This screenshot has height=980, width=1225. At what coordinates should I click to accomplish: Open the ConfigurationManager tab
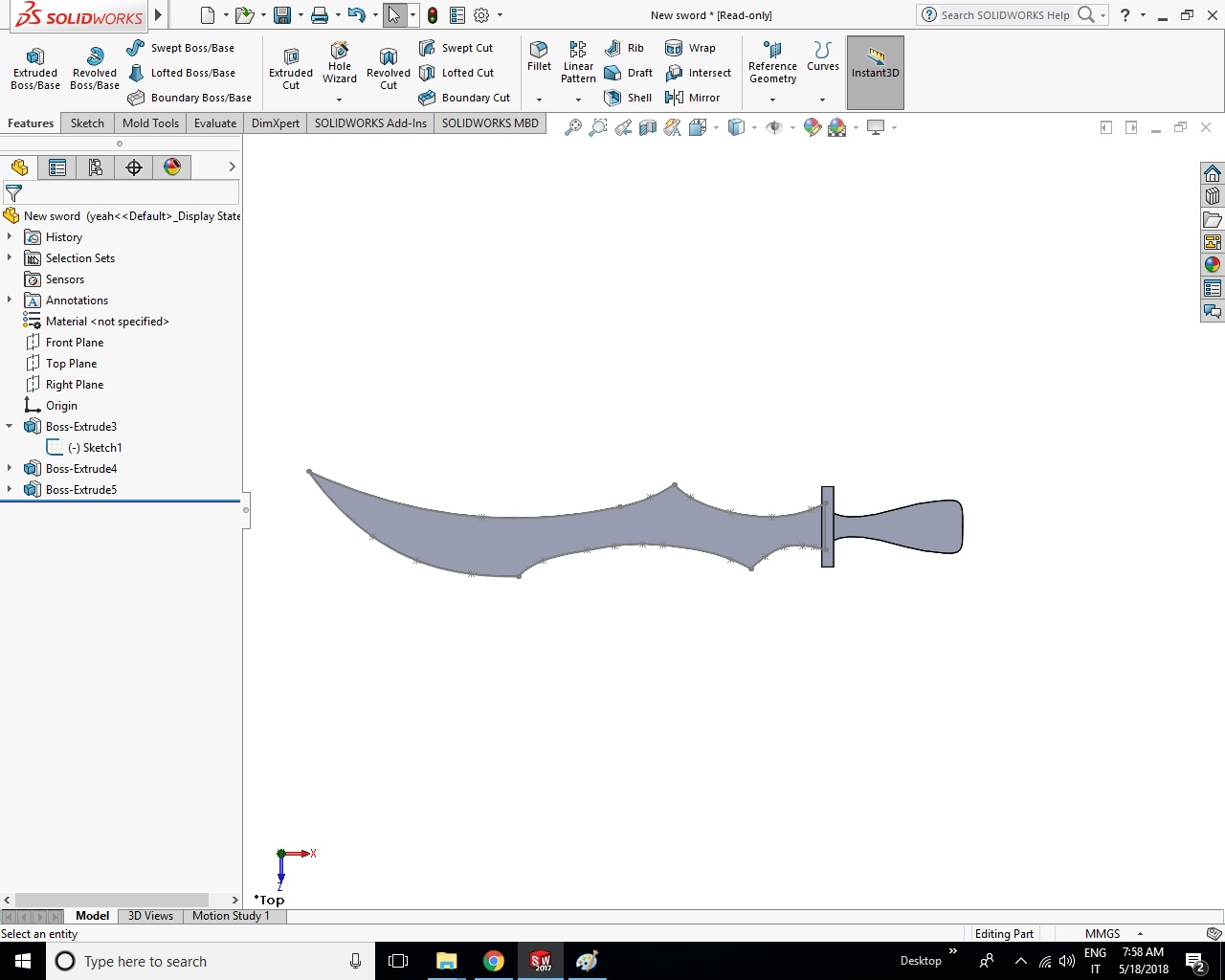tap(96, 167)
